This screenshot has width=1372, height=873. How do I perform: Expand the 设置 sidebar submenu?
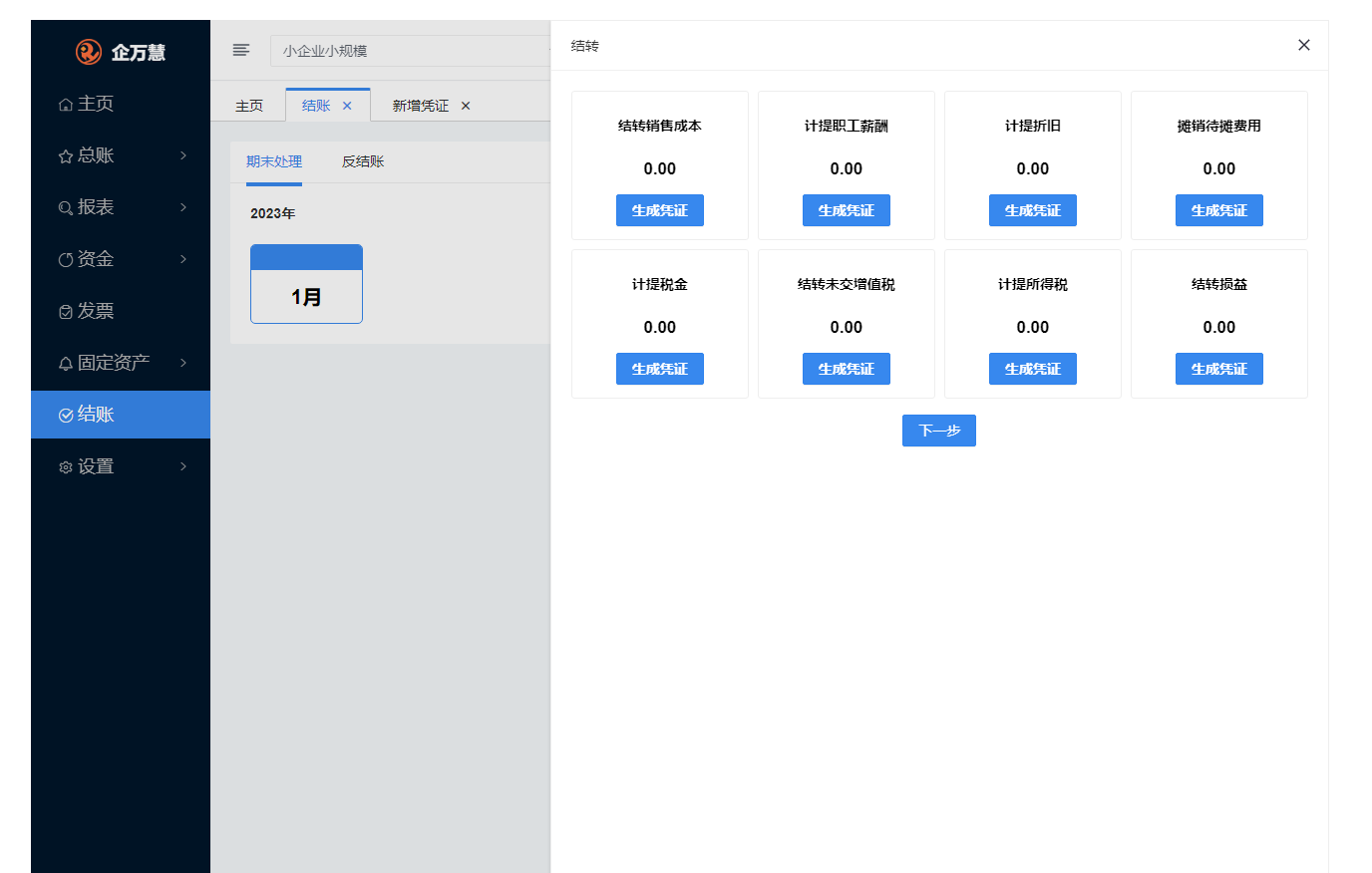(120, 466)
